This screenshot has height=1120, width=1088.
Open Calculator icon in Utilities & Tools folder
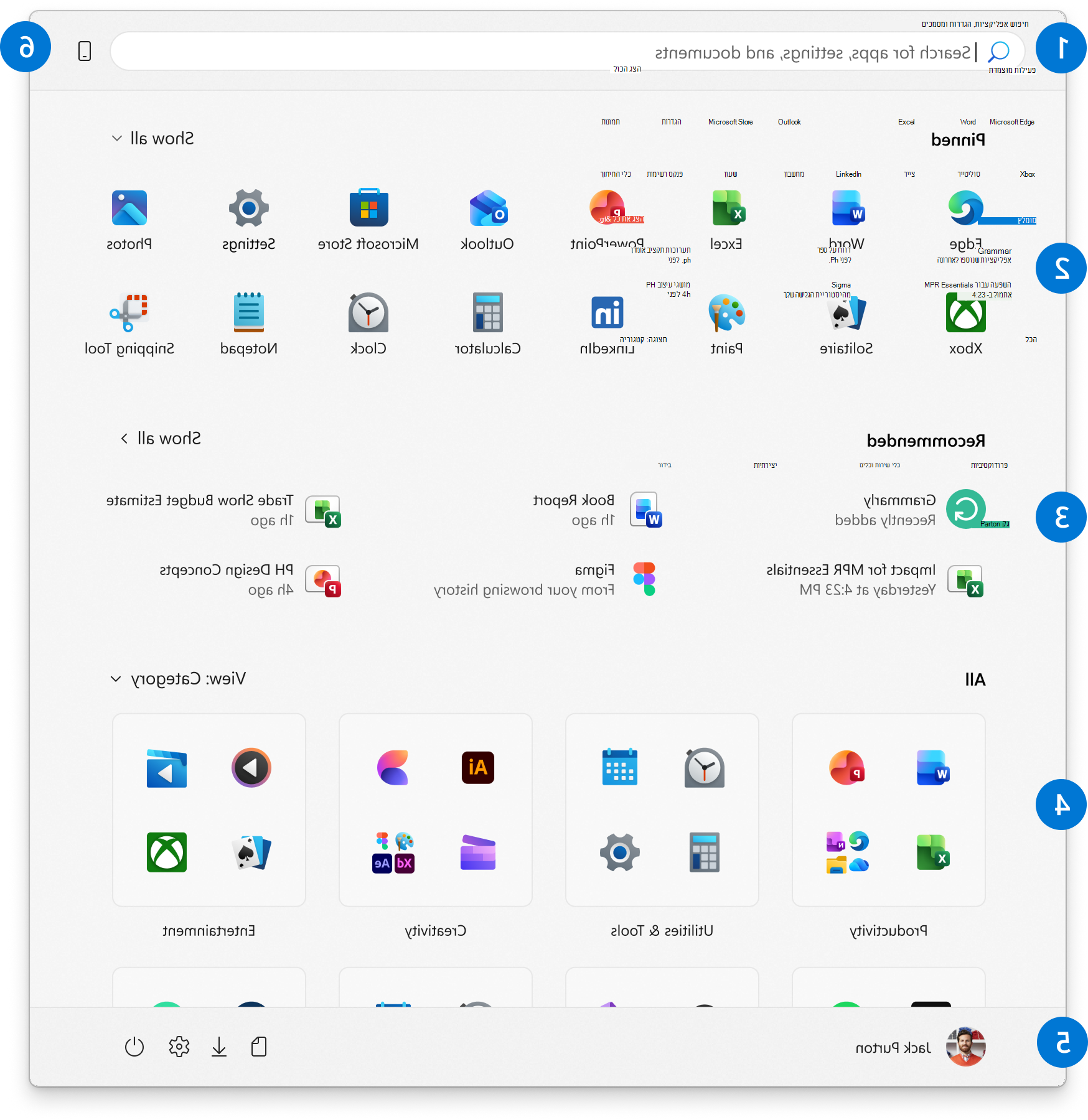click(705, 852)
